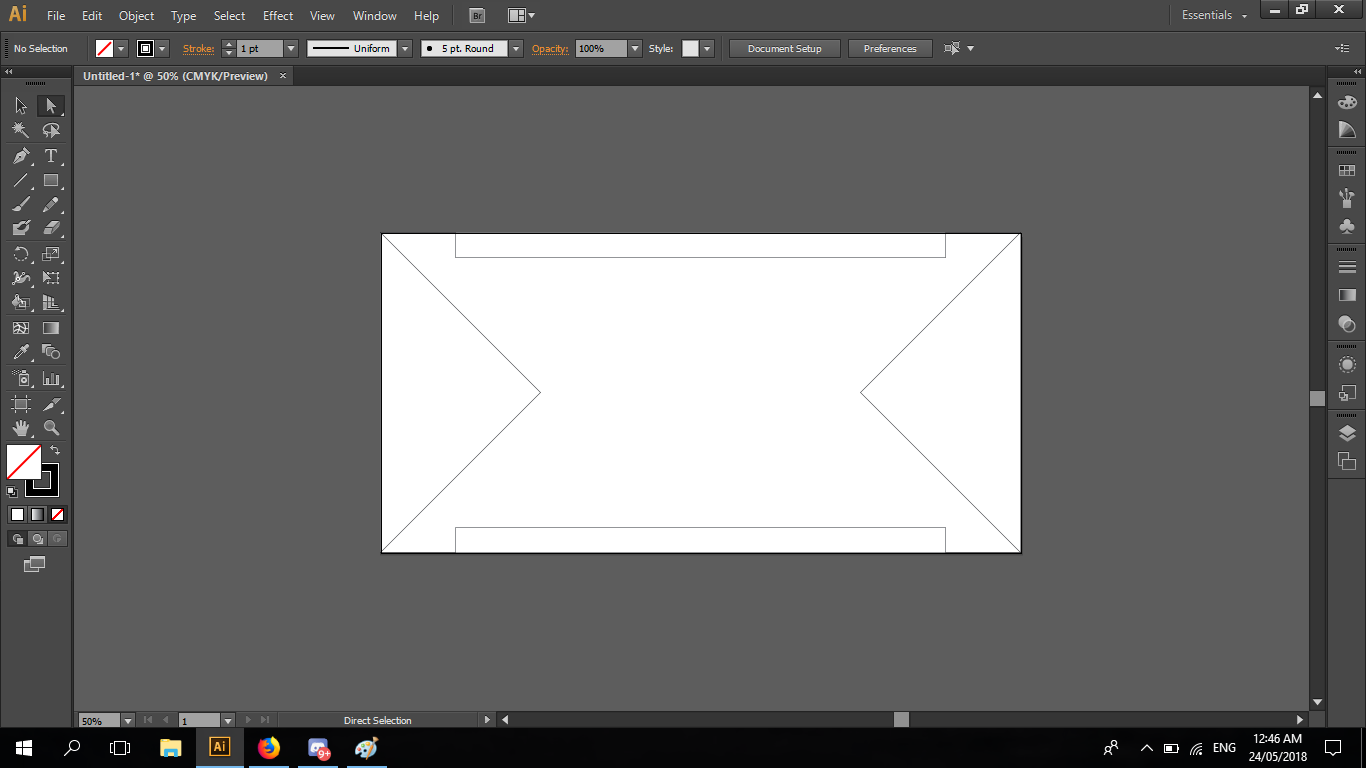The image size is (1366, 768).
Task: Click the Preferences button
Action: 890,48
